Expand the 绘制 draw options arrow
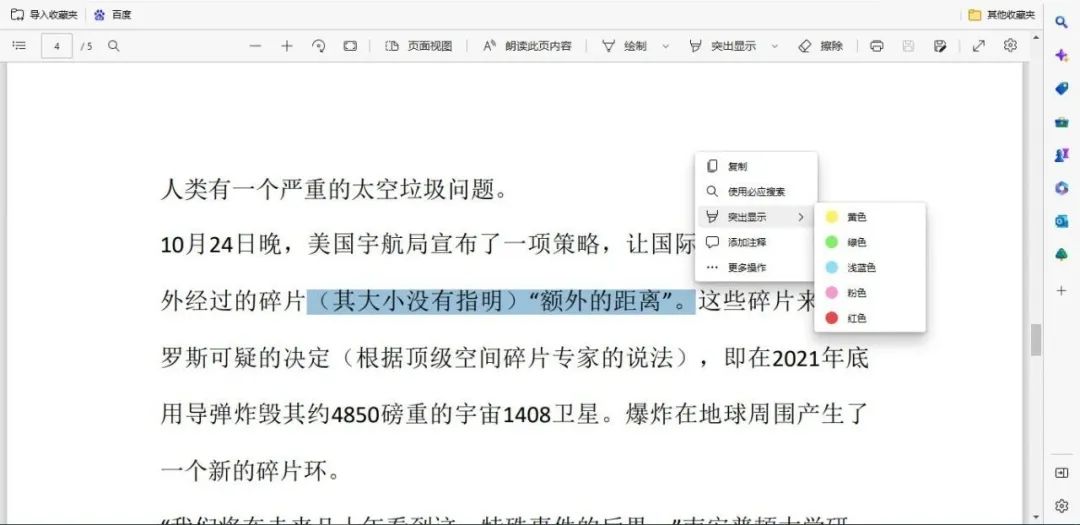 point(665,46)
